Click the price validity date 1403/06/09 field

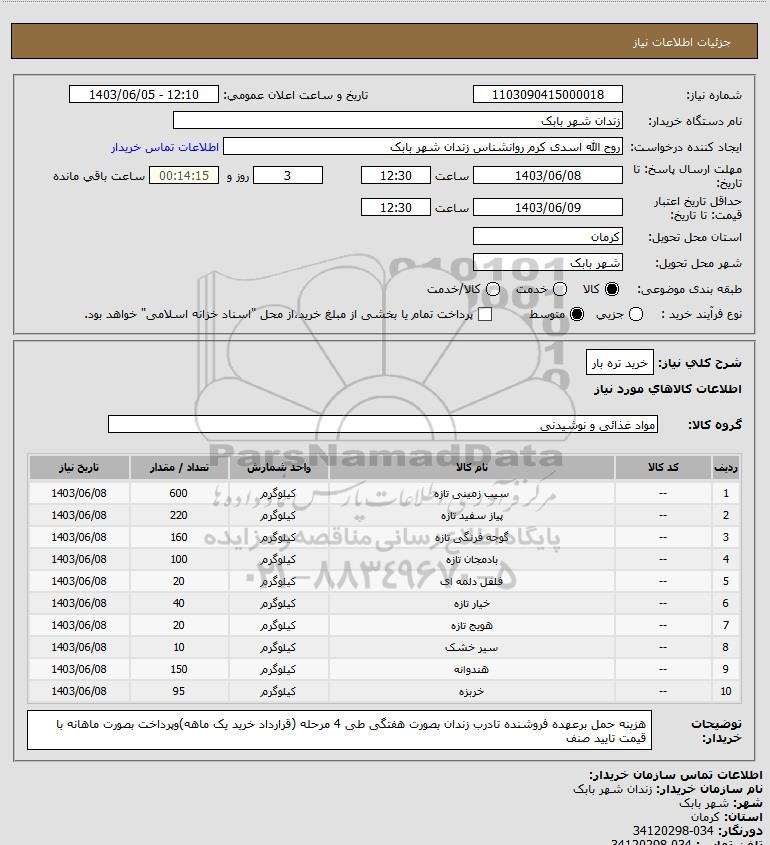[x=547, y=207]
